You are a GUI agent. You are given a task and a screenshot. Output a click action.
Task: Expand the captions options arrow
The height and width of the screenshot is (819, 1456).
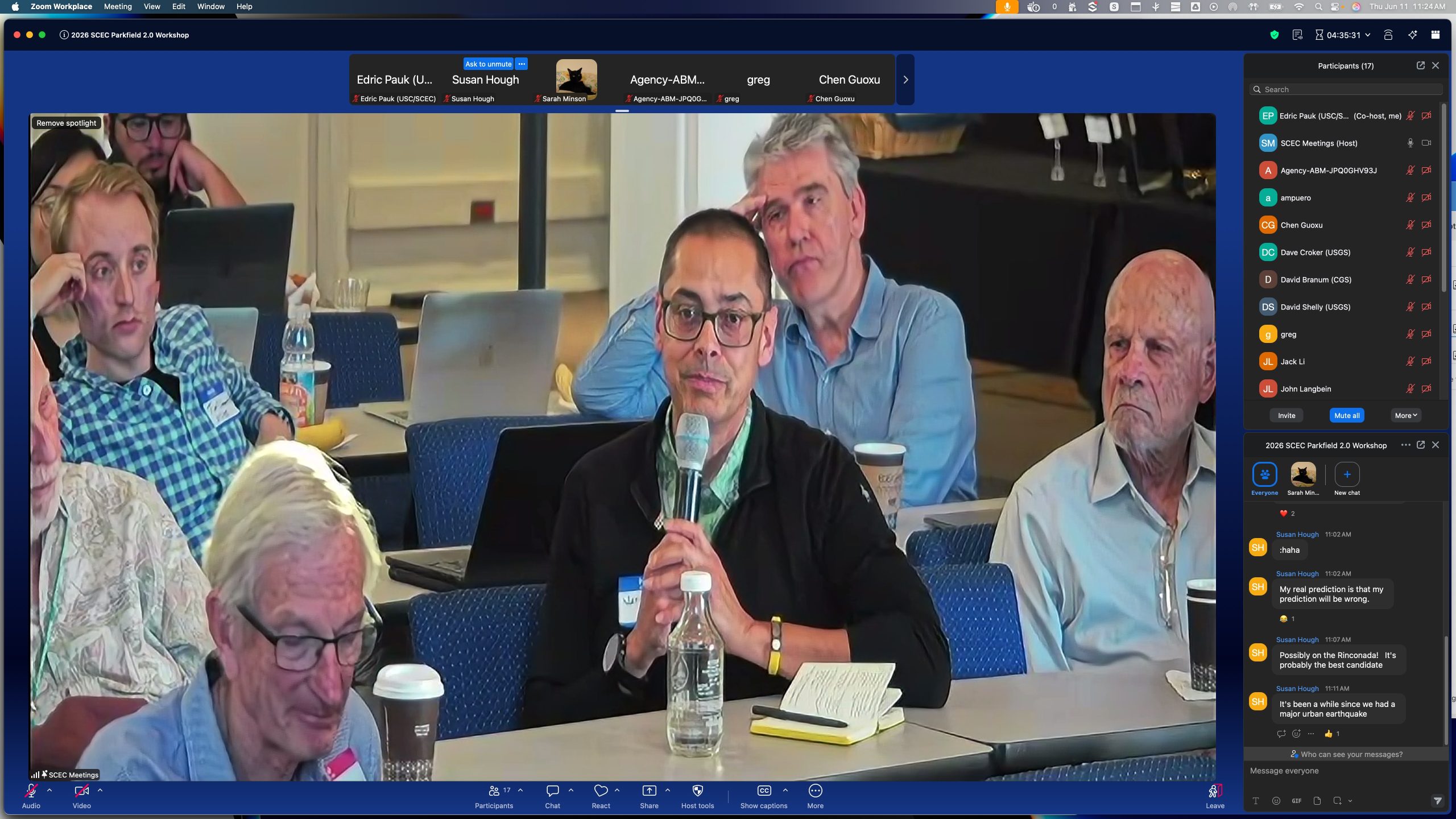click(785, 790)
